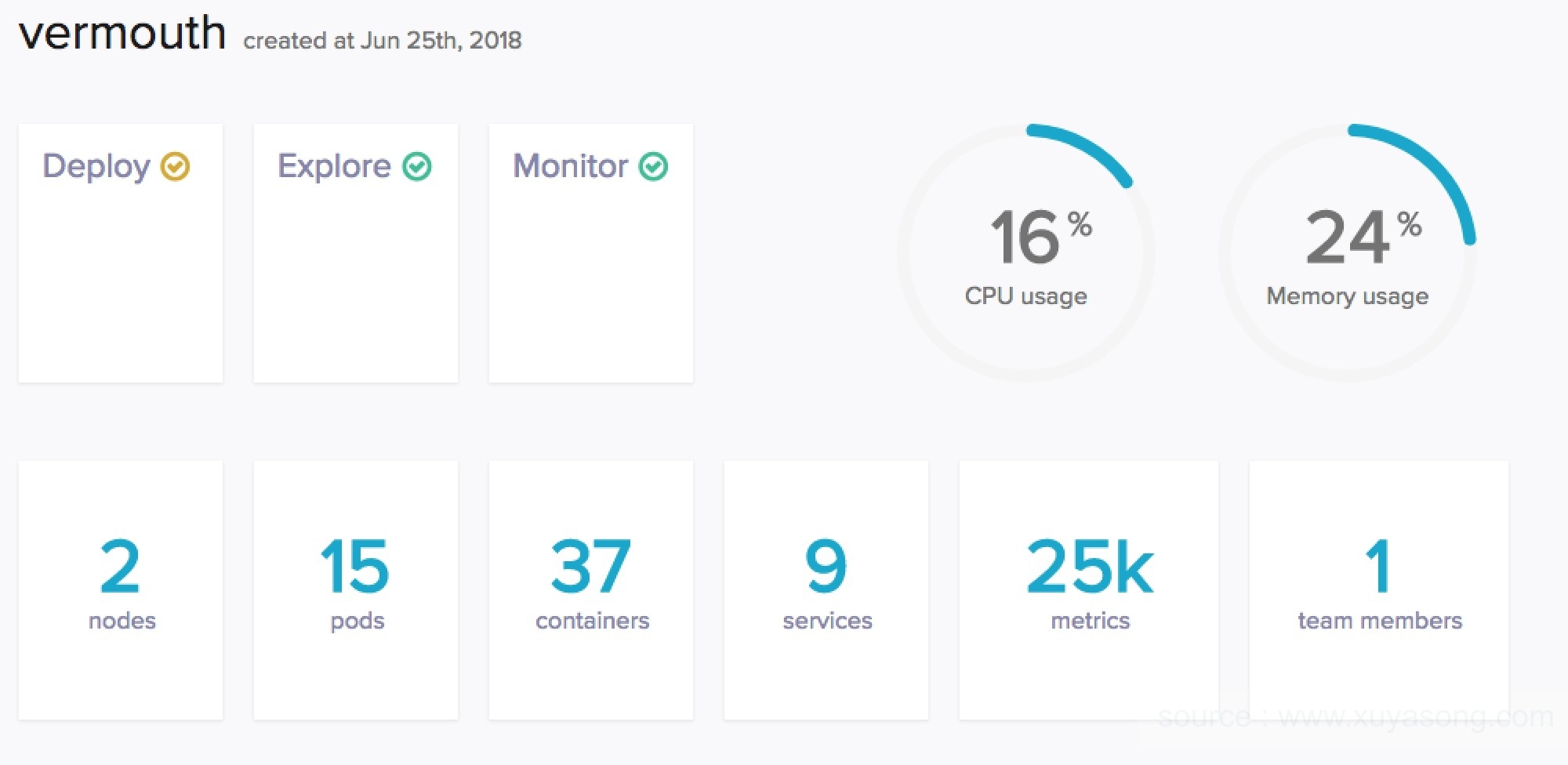Select the Monitor section label
The height and width of the screenshot is (765, 1568).
(570, 166)
